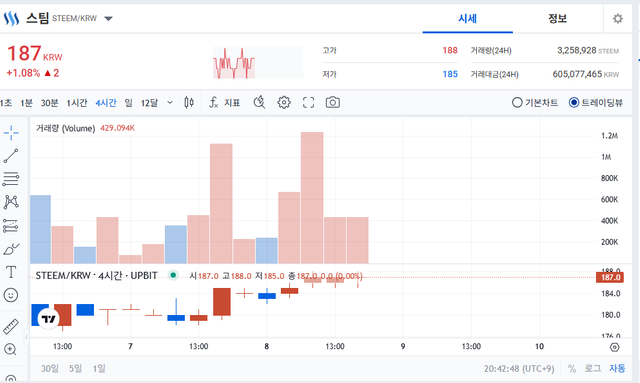Click the +1.08% change text
The image size is (640, 383).
(x=23, y=73)
